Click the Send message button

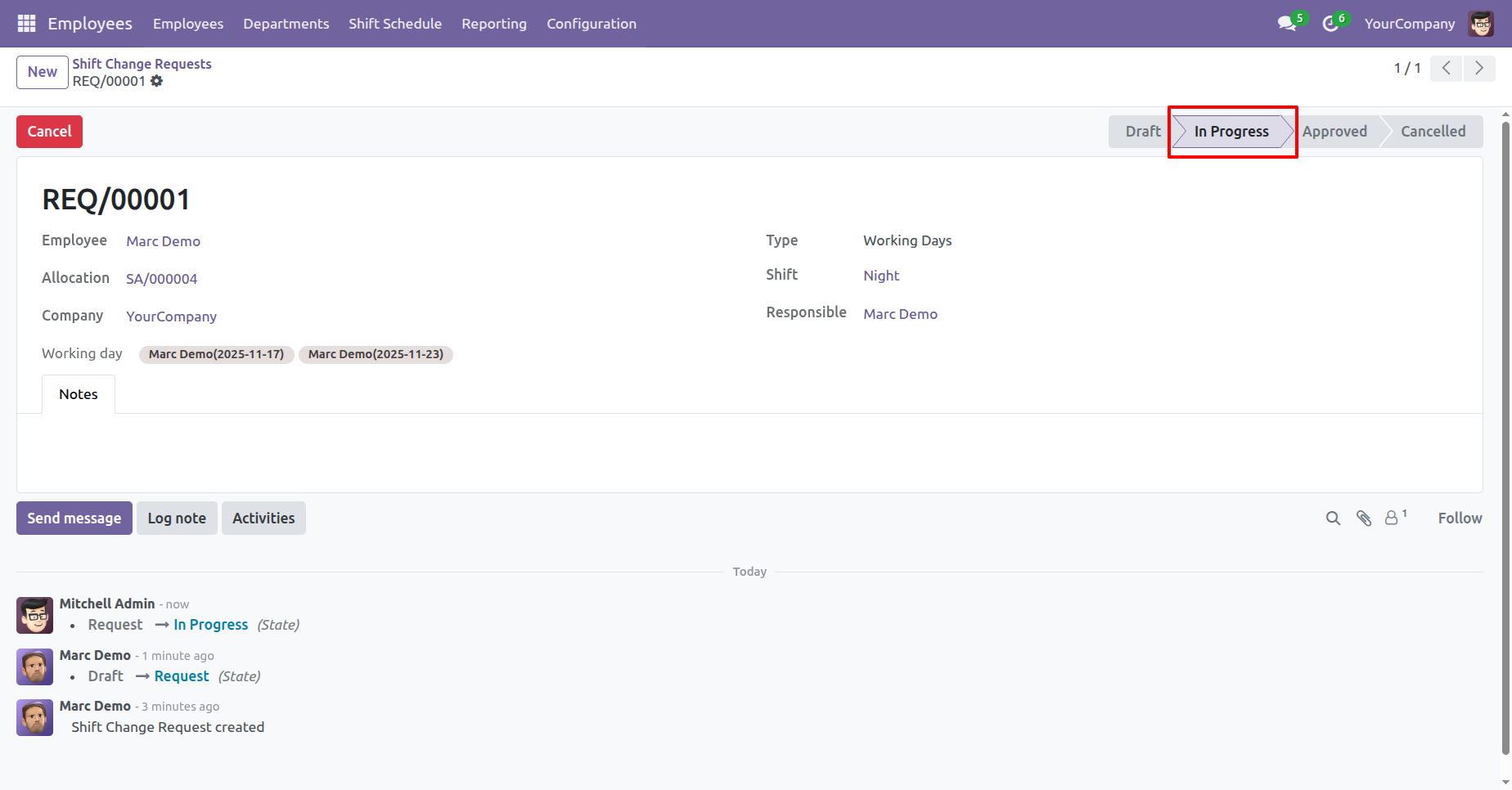point(74,518)
